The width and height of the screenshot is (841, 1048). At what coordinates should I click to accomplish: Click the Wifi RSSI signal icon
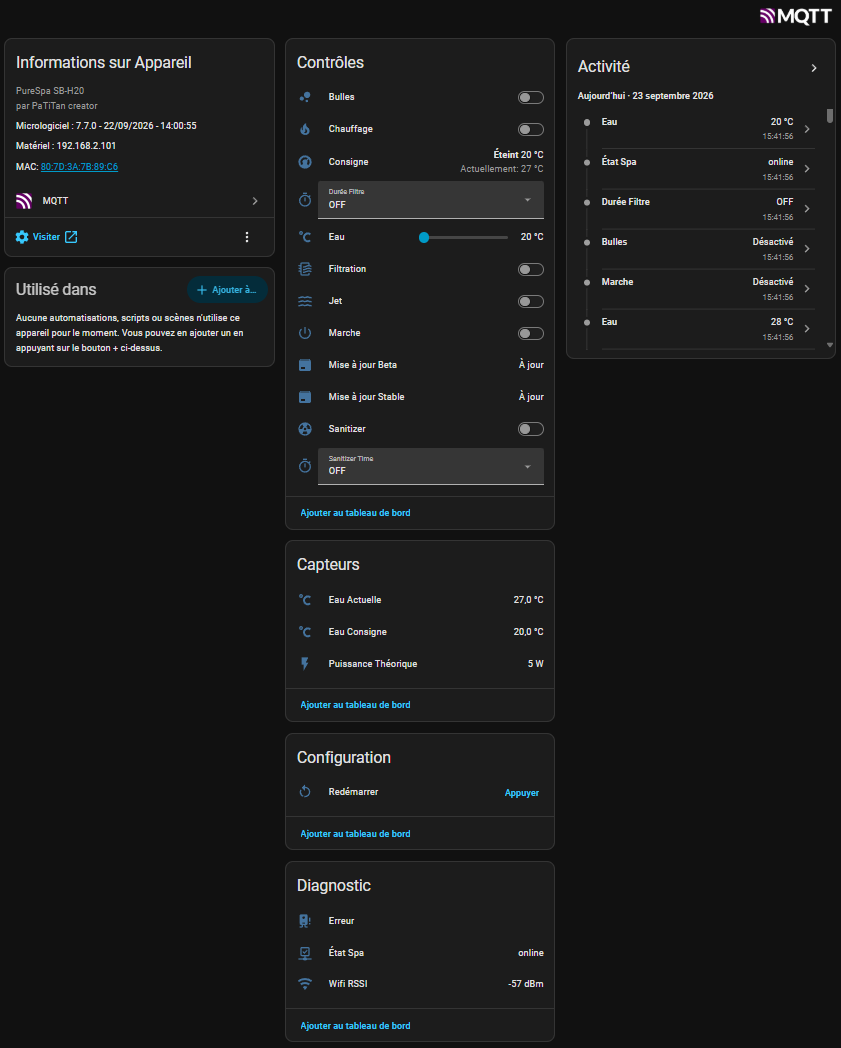305,984
